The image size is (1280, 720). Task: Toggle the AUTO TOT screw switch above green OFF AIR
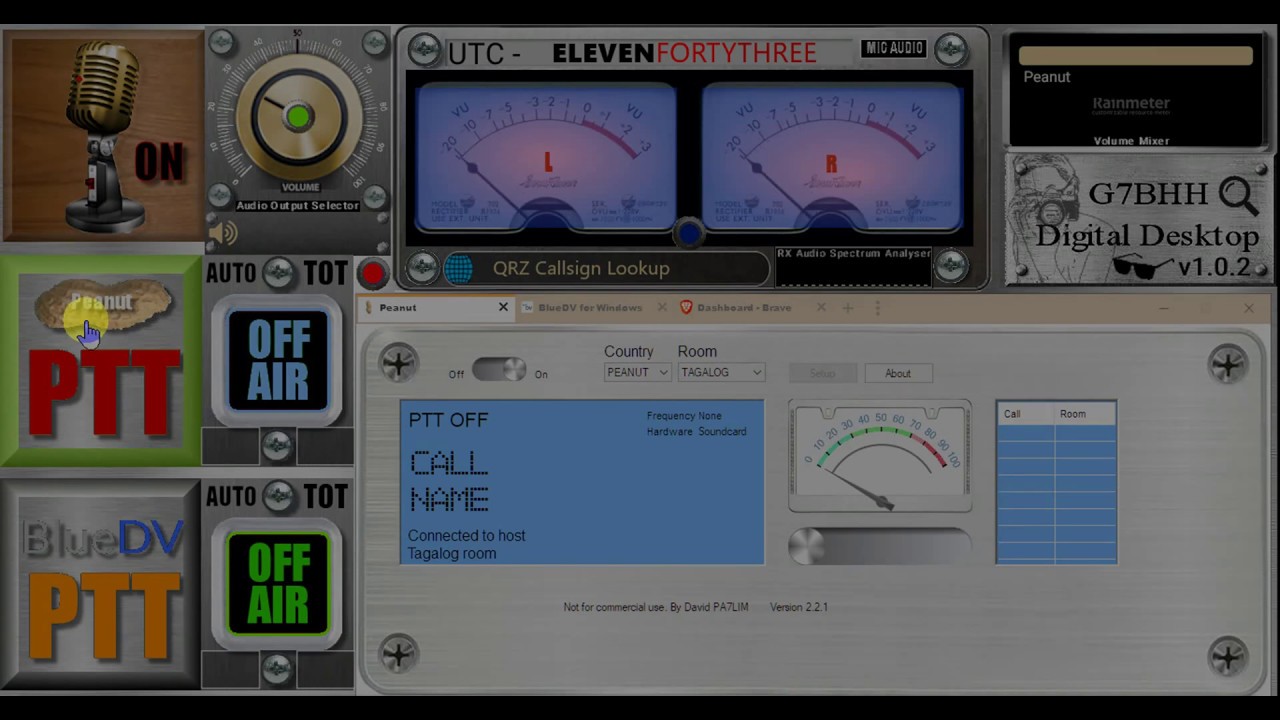pyautogui.click(x=278, y=496)
